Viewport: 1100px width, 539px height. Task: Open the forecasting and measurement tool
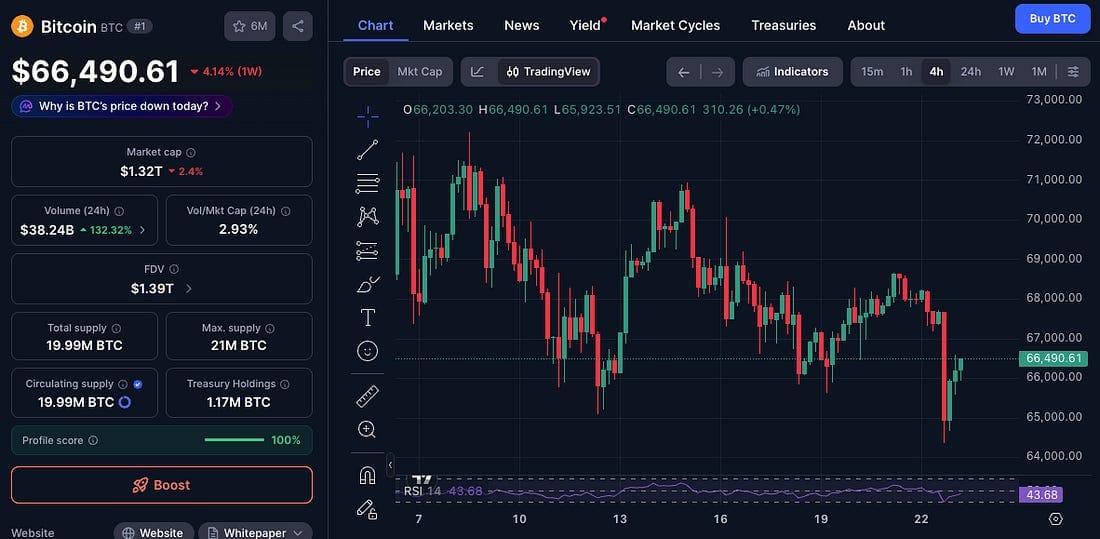tap(368, 251)
